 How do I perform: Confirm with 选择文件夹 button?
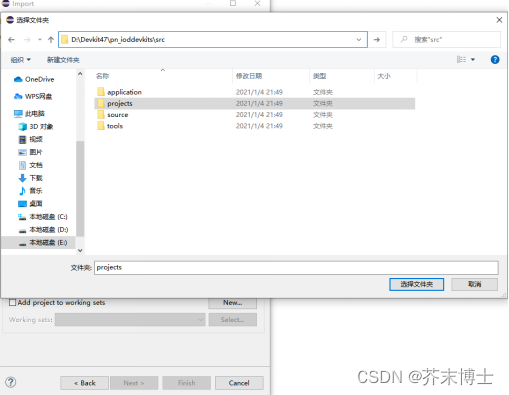416,284
